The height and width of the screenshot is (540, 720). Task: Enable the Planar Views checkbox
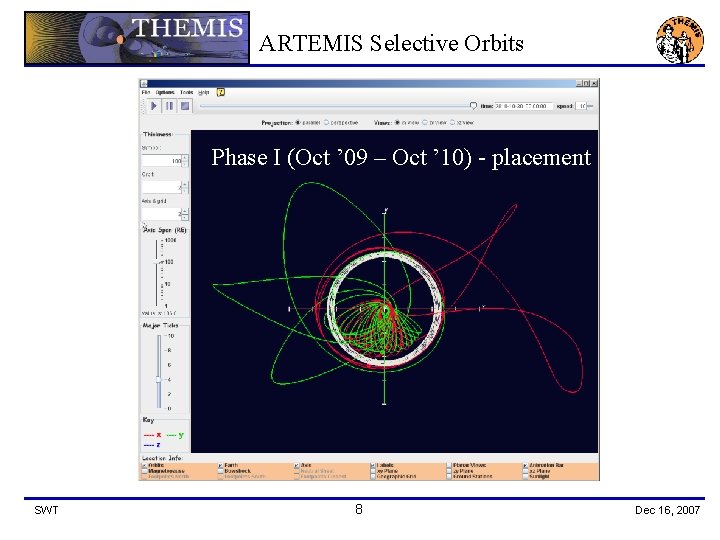pyautogui.click(x=449, y=466)
